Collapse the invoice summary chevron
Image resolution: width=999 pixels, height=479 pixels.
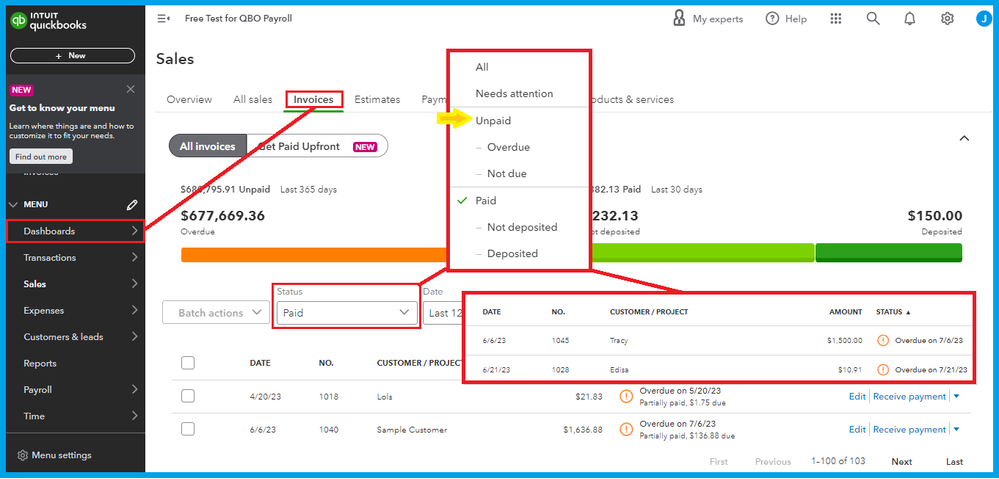click(964, 138)
